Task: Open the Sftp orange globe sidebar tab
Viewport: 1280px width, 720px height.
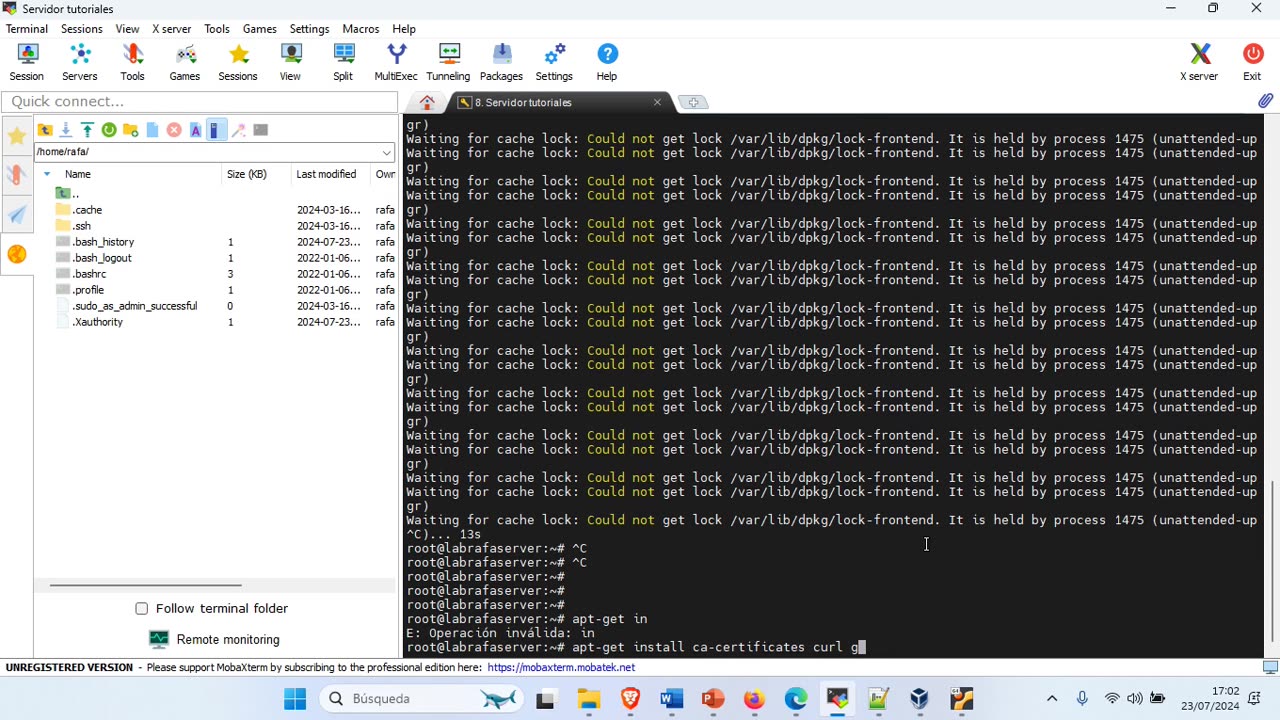Action: pyautogui.click(x=17, y=254)
